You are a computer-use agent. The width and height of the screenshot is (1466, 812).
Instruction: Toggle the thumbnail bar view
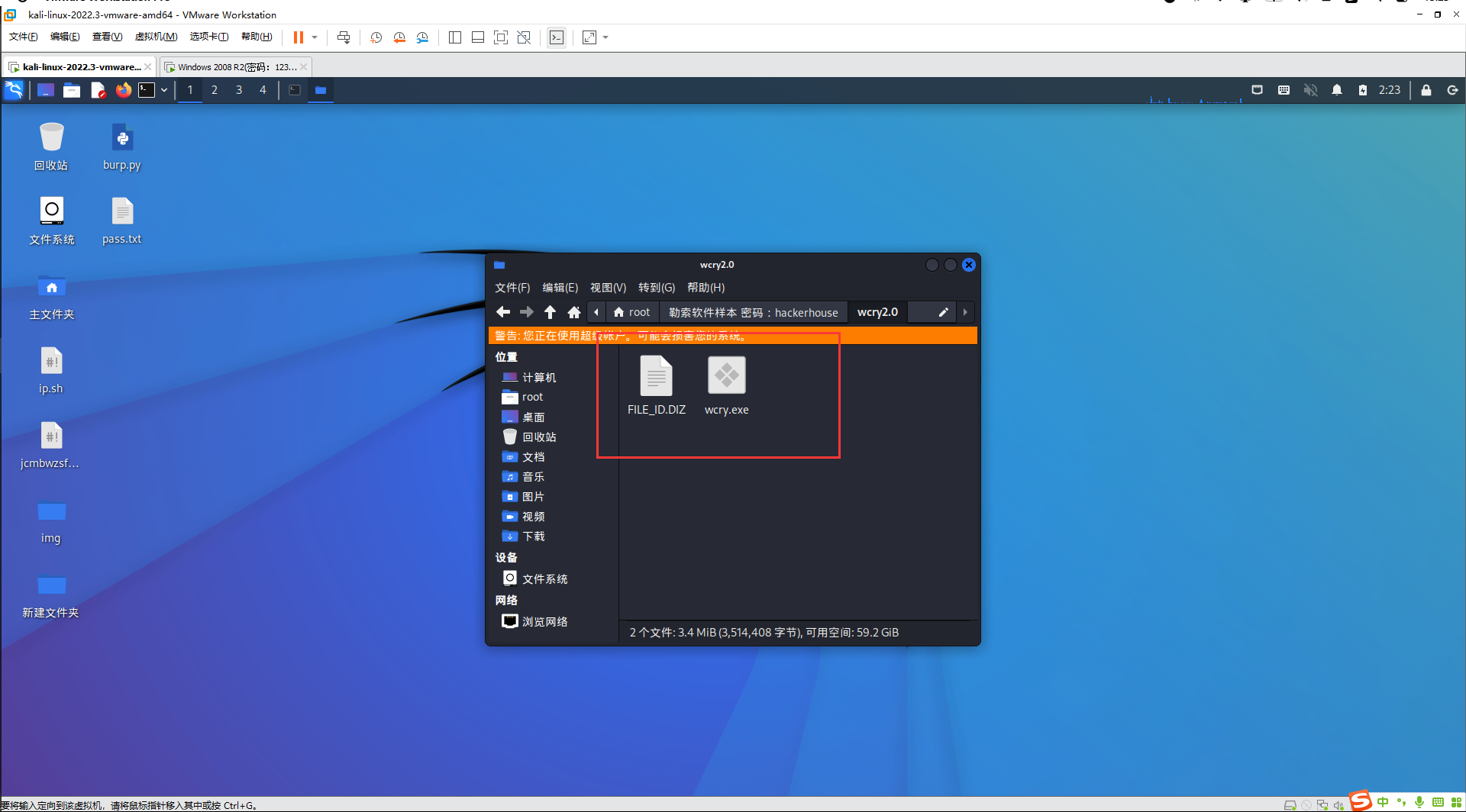[x=478, y=37]
